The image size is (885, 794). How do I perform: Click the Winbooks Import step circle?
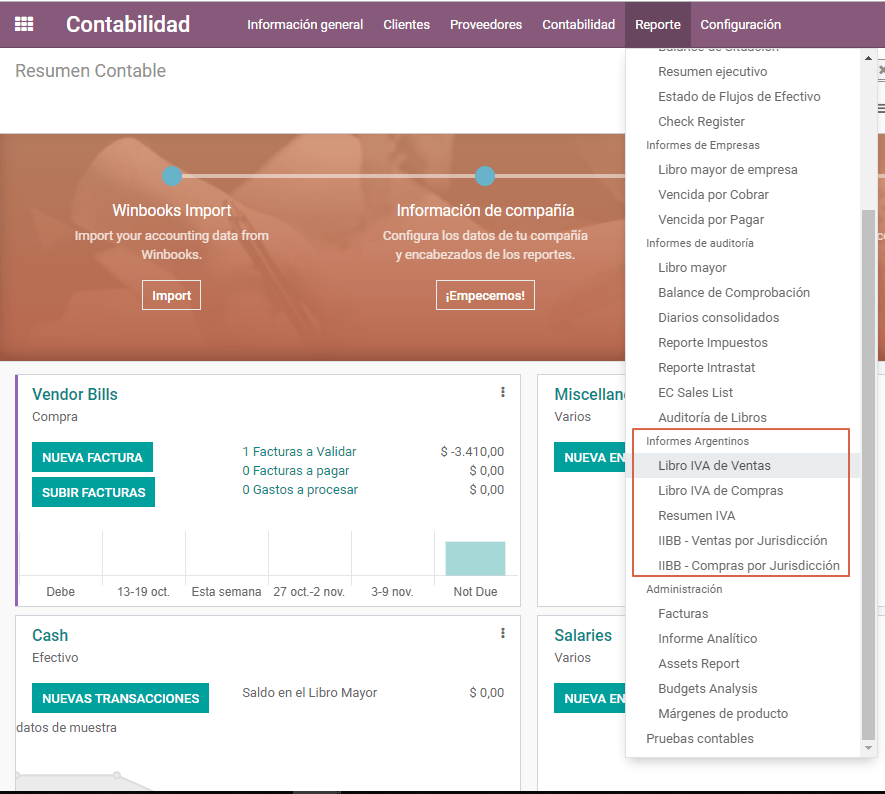click(172, 176)
